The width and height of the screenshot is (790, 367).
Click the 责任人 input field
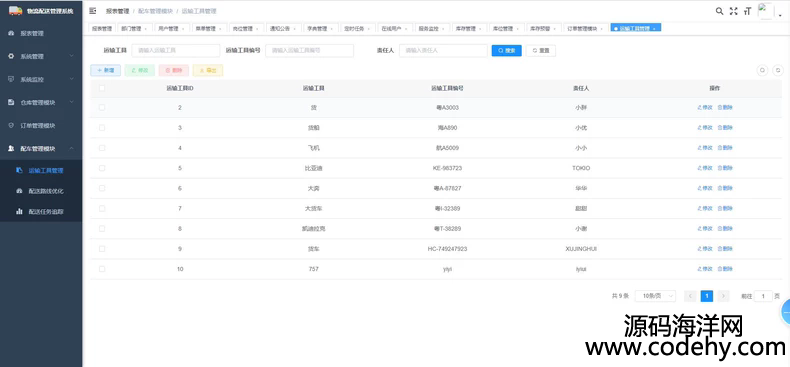point(443,50)
